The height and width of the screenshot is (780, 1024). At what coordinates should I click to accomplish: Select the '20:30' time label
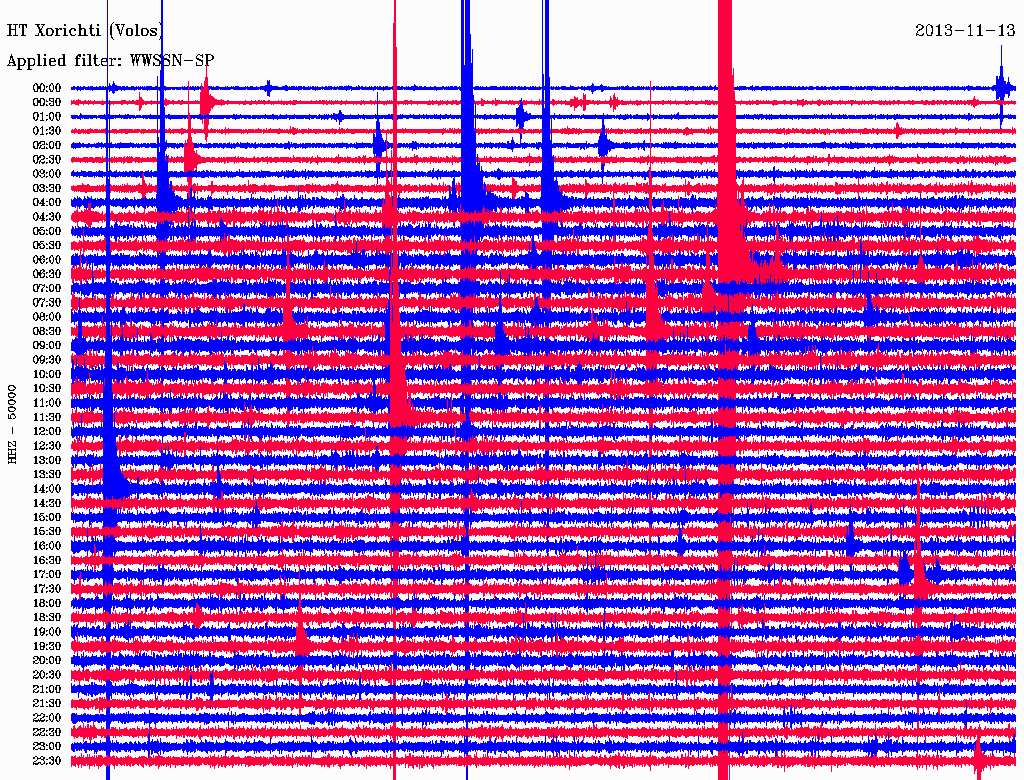47,675
